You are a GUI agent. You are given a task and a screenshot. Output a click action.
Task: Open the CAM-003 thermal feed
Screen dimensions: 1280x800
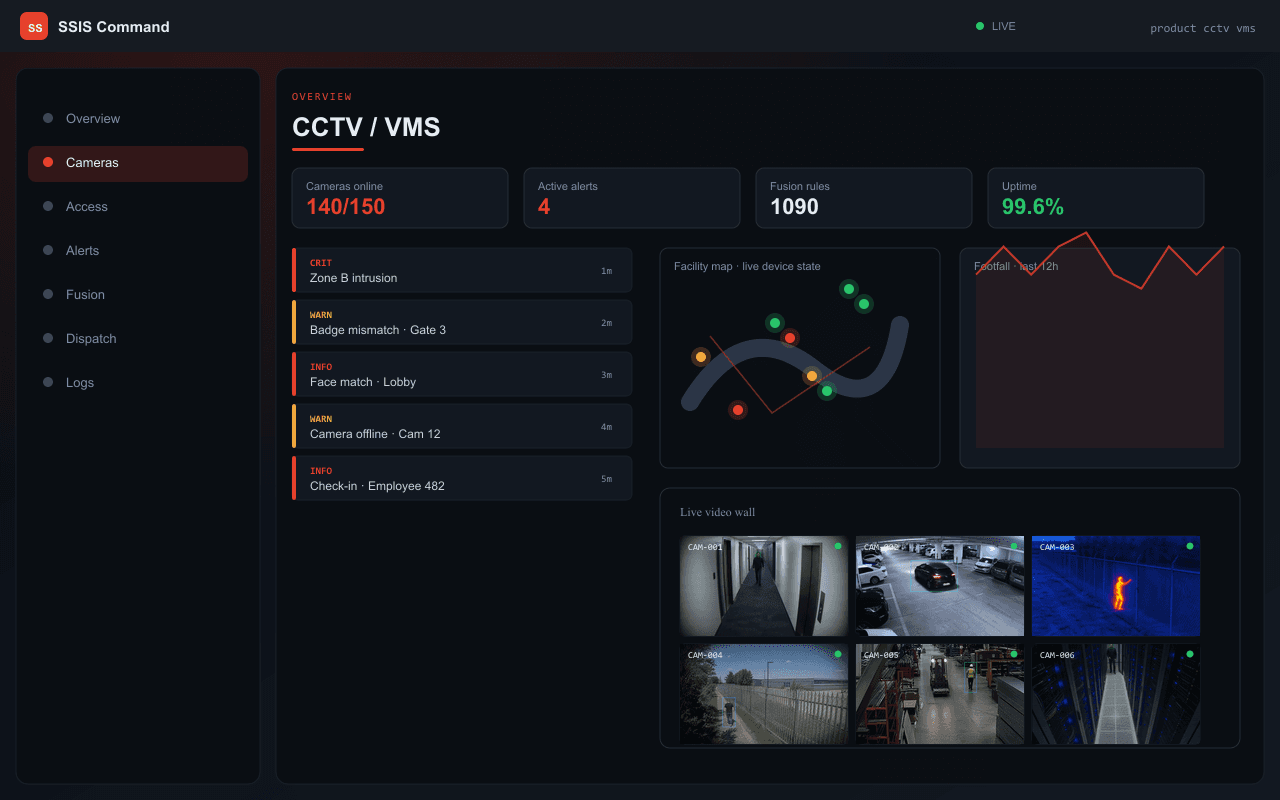[x=1116, y=586]
